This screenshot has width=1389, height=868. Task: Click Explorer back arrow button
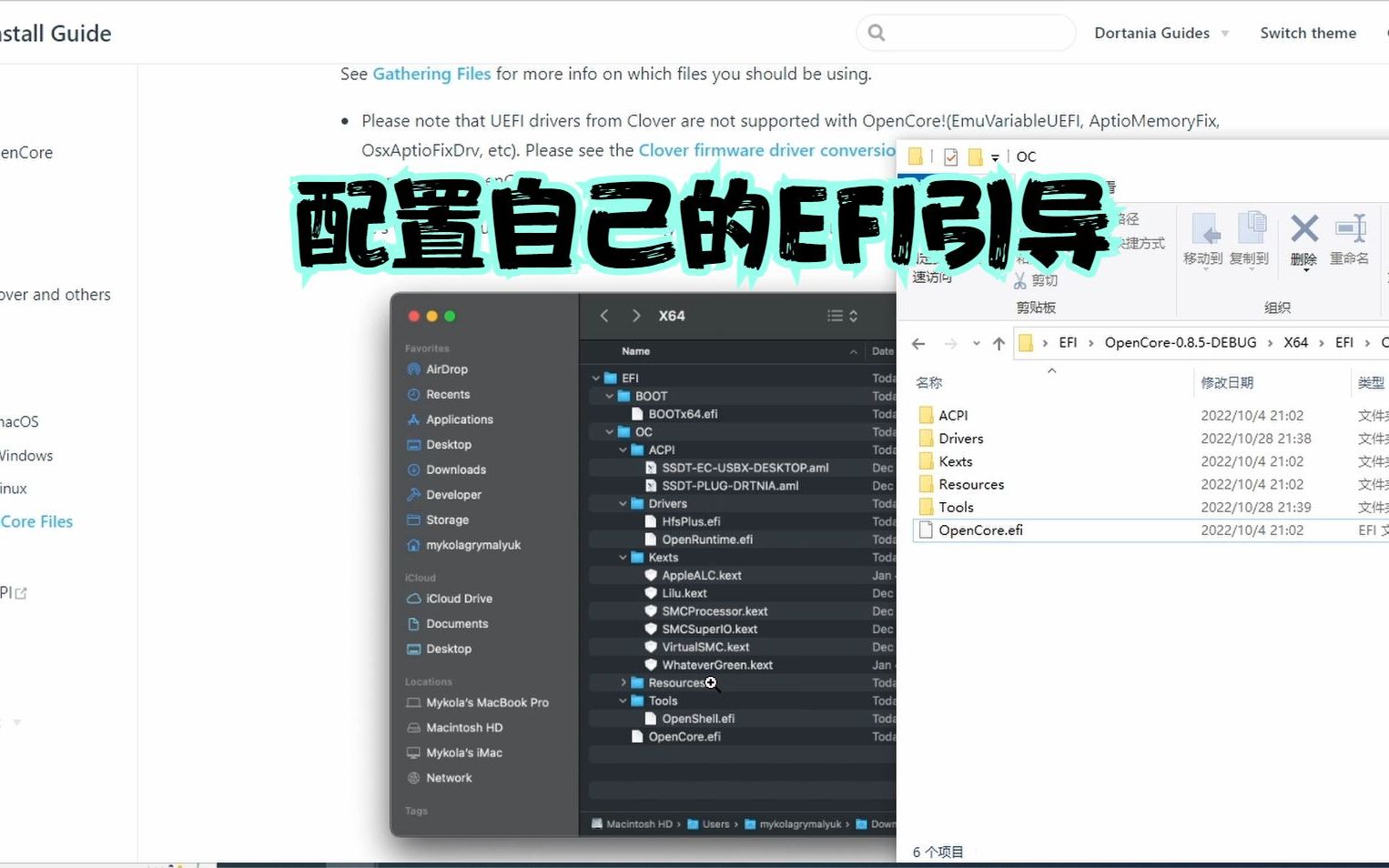(918, 343)
